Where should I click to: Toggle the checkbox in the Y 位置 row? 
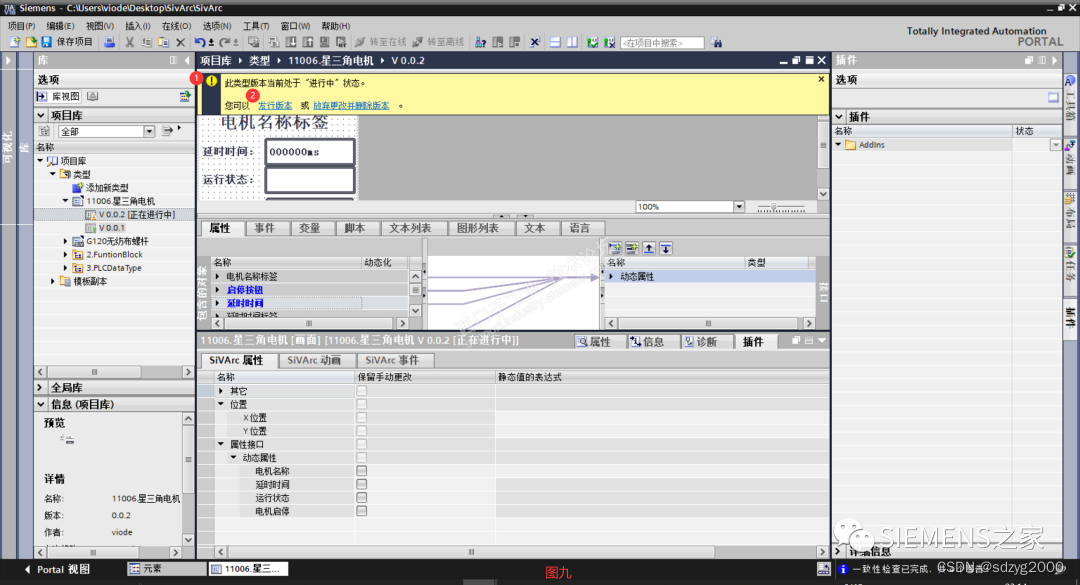point(362,431)
